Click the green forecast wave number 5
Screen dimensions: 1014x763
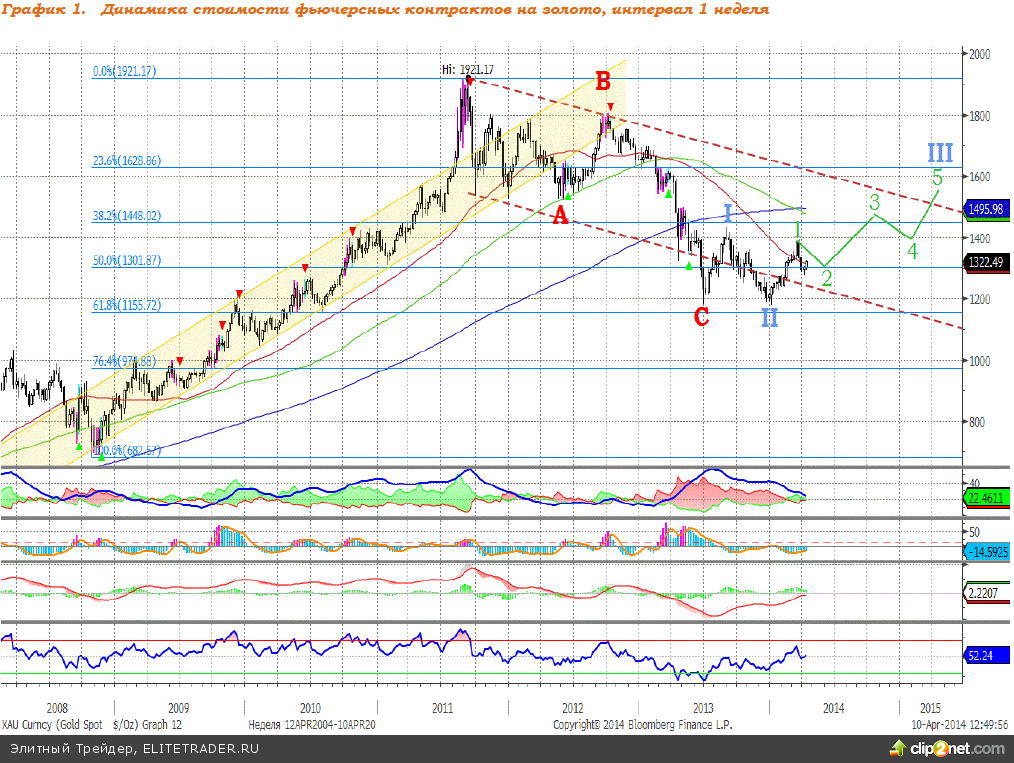tap(937, 178)
